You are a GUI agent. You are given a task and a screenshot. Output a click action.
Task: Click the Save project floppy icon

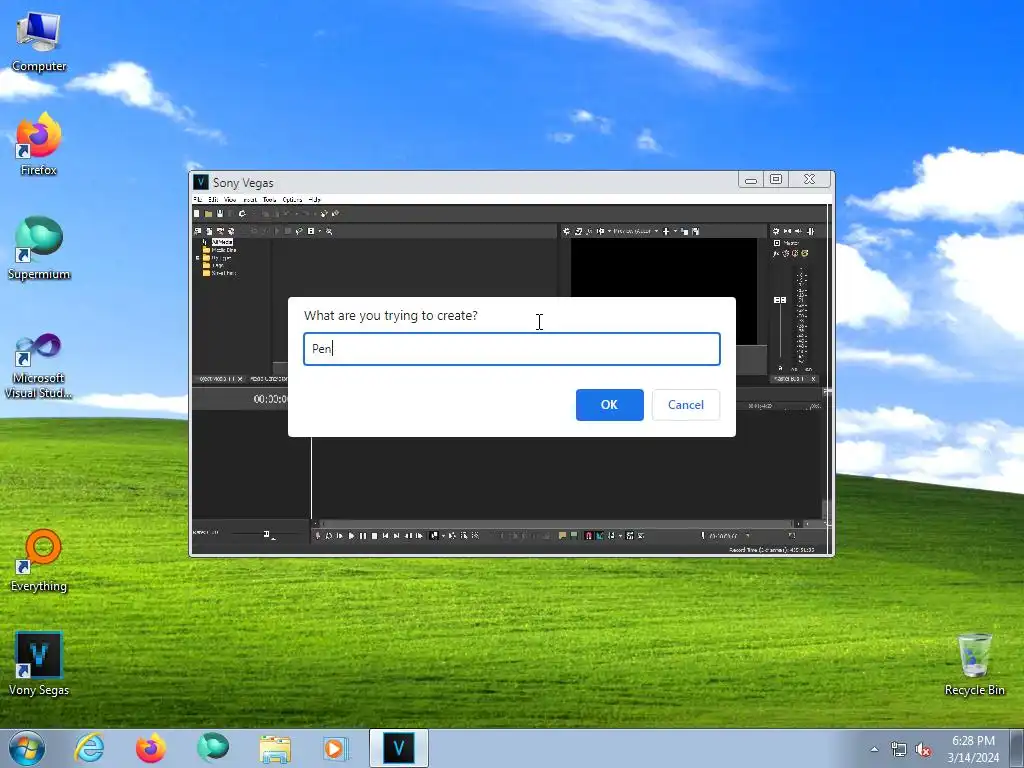point(220,214)
